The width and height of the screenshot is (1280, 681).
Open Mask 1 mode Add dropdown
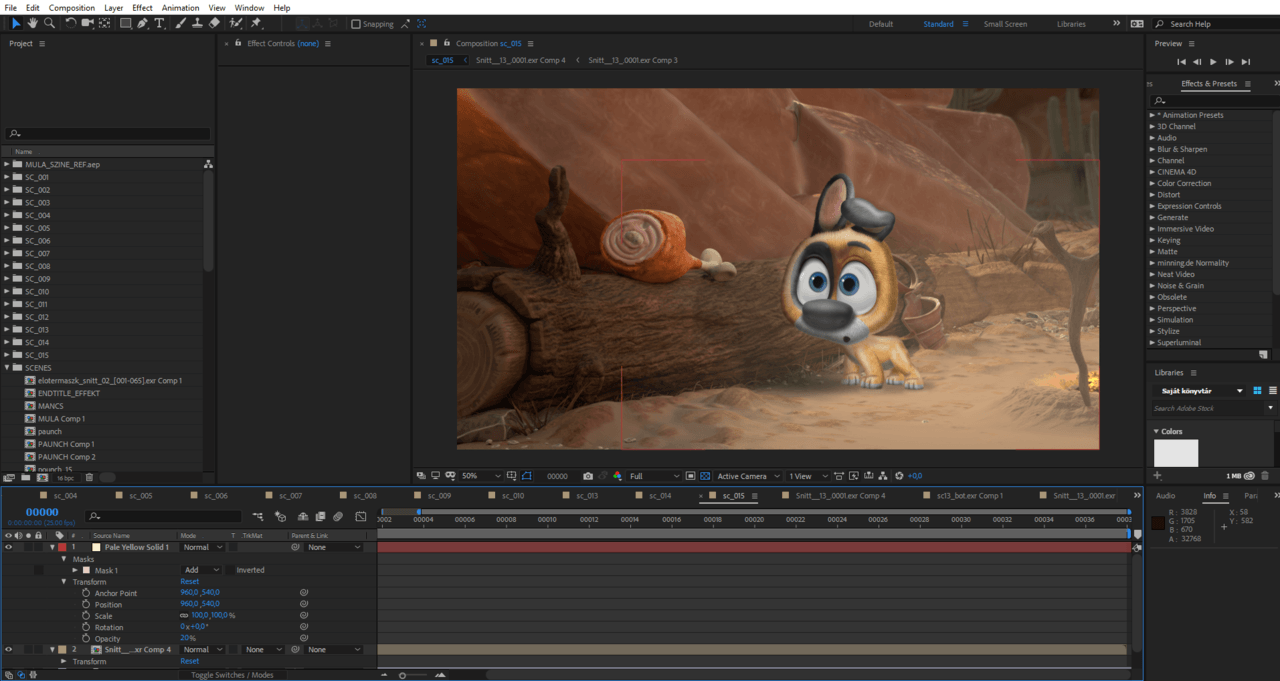click(x=201, y=570)
